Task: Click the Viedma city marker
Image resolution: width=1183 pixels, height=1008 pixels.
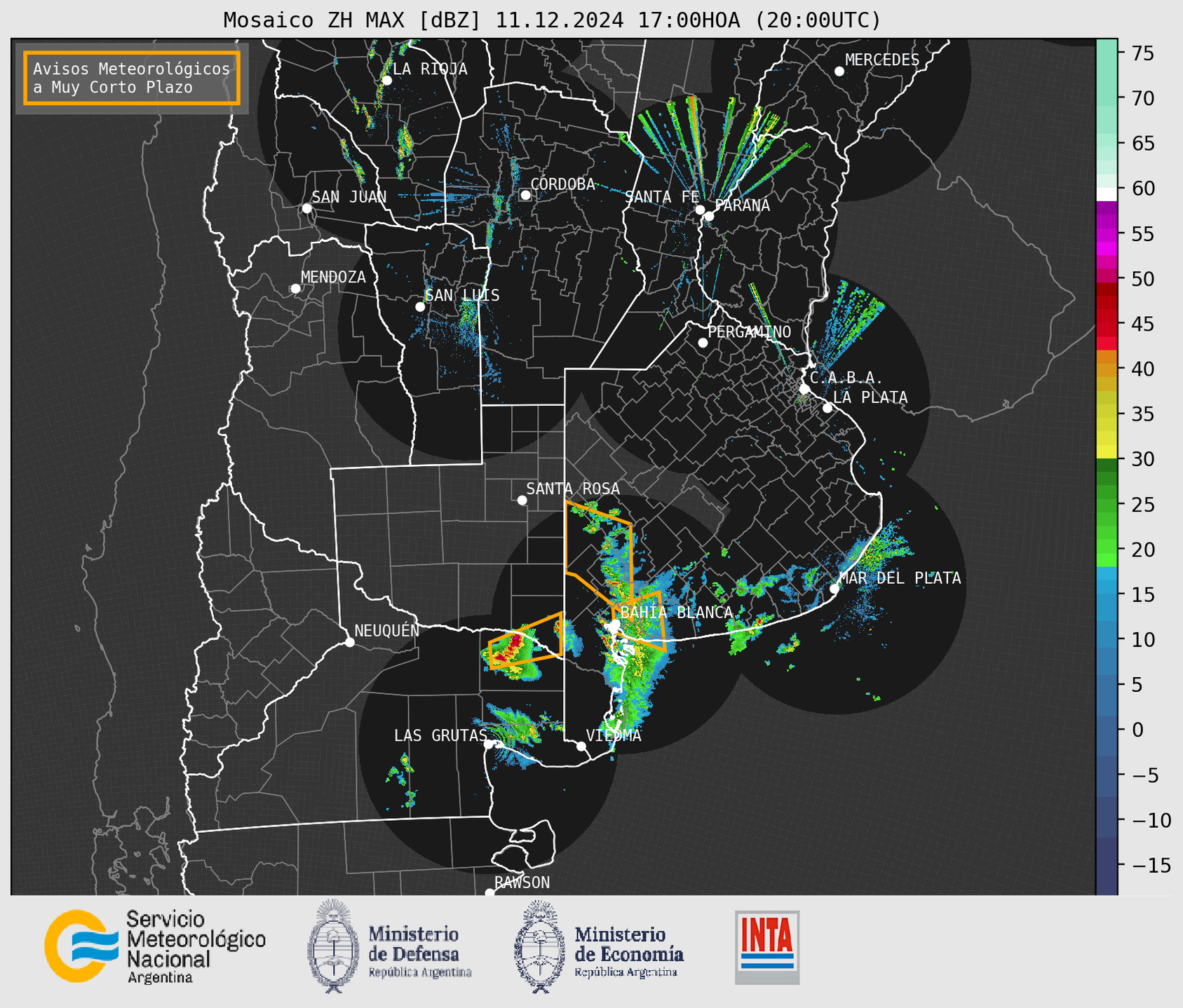Action: [581, 746]
